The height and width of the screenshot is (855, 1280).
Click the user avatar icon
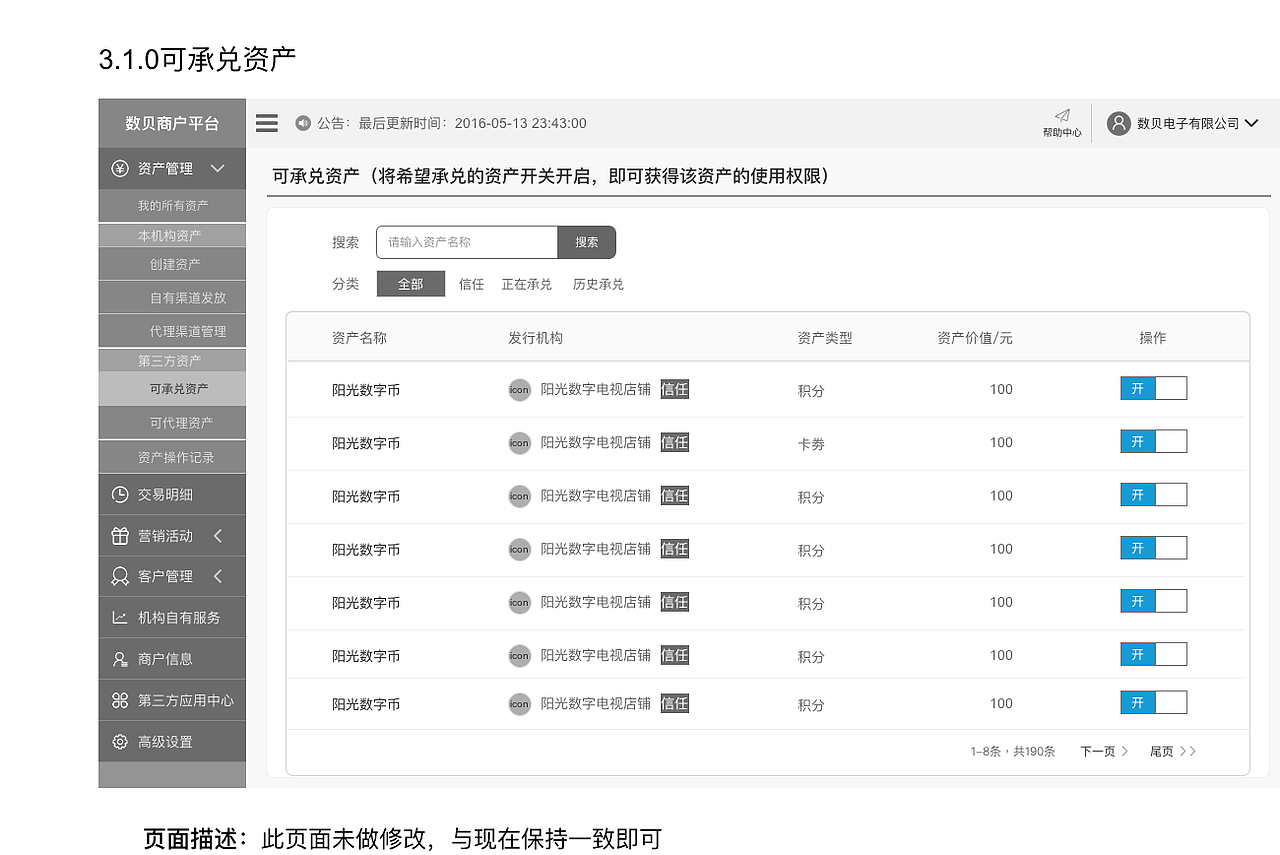[1118, 123]
